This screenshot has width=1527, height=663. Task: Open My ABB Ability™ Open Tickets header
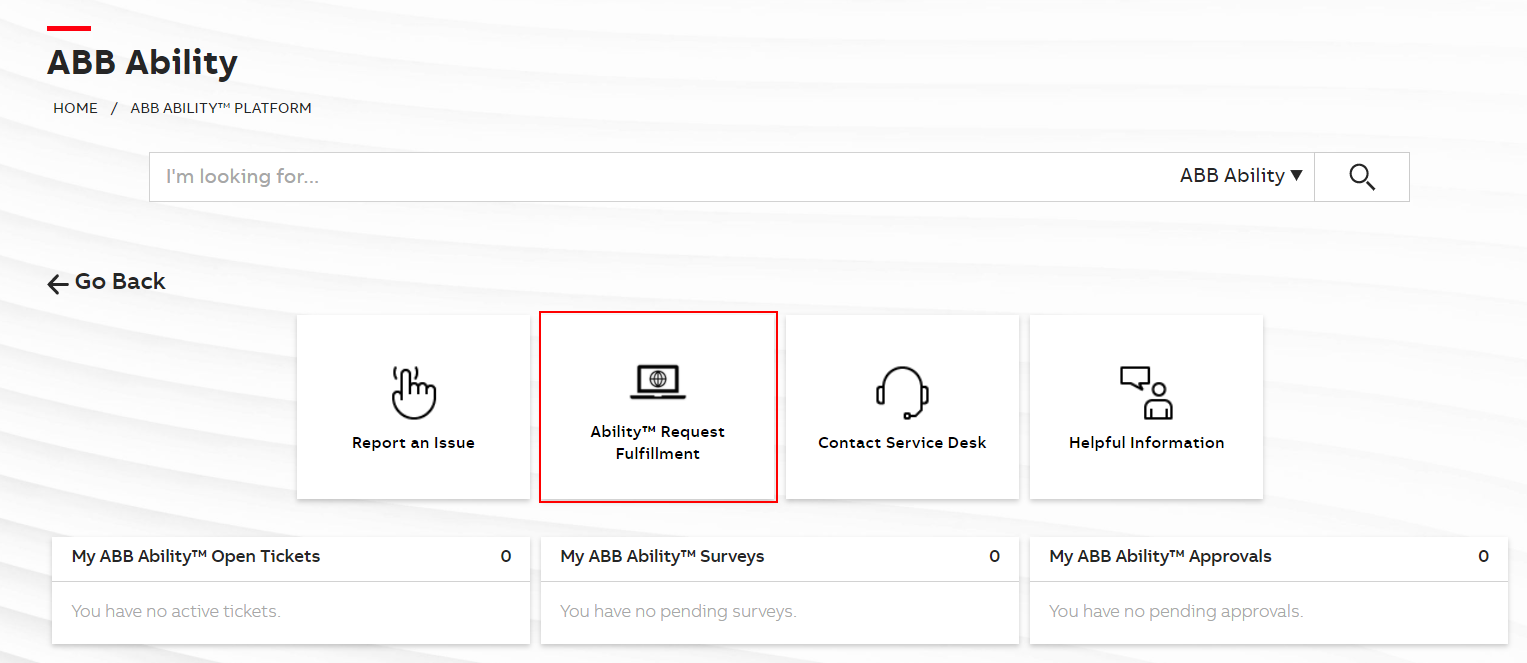[x=196, y=557]
